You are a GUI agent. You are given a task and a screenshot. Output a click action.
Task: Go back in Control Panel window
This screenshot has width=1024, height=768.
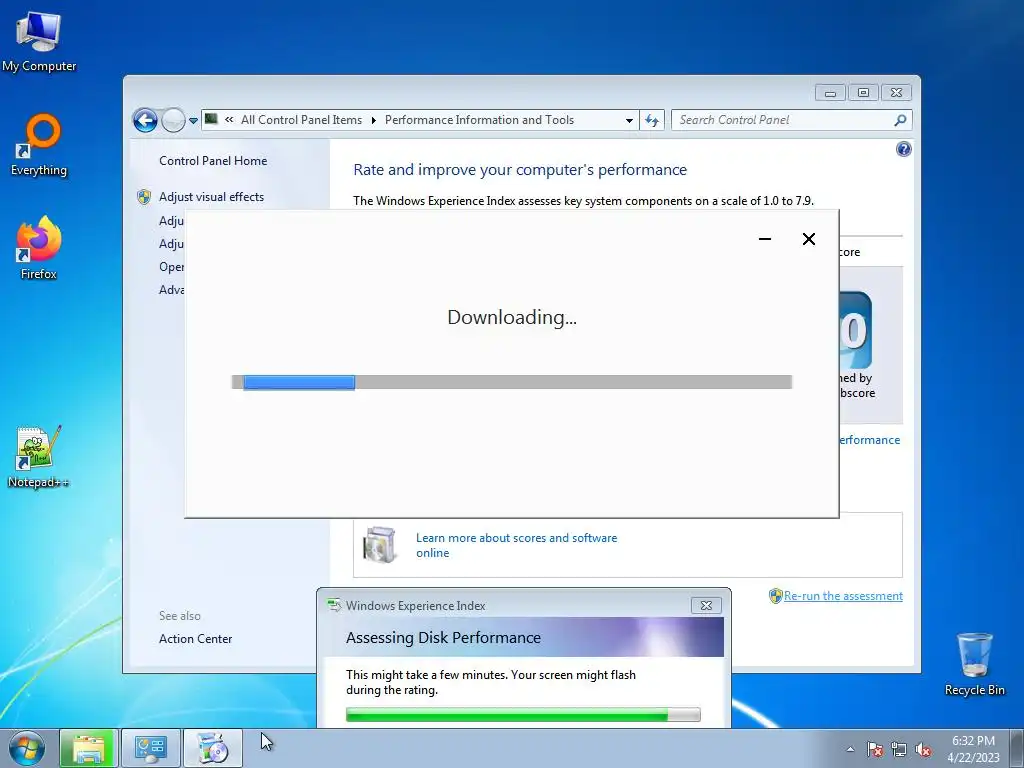click(145, 120)
